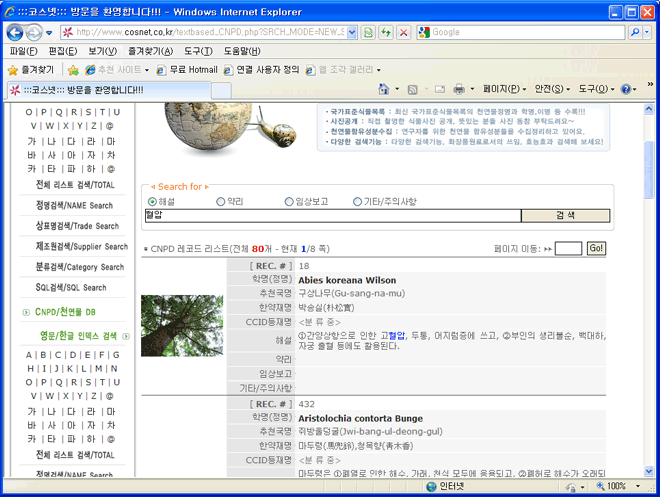Viewport: 660px width, 497px height.
Task: Click the RSS feeds icon
Action: point(412,89)
